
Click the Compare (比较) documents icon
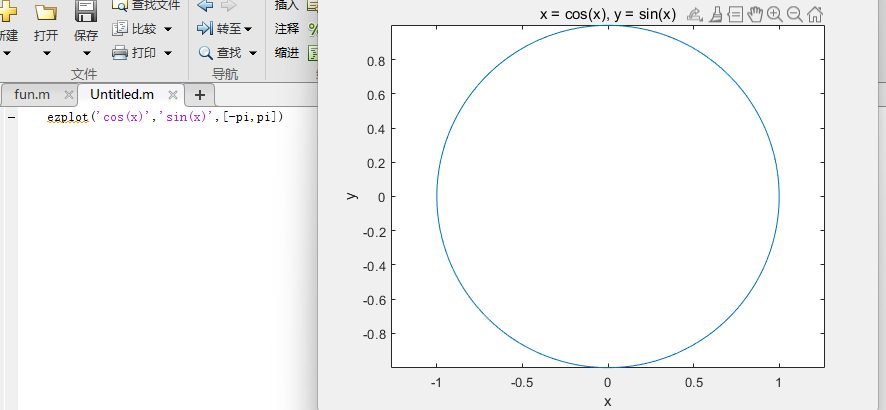point(120,28)
